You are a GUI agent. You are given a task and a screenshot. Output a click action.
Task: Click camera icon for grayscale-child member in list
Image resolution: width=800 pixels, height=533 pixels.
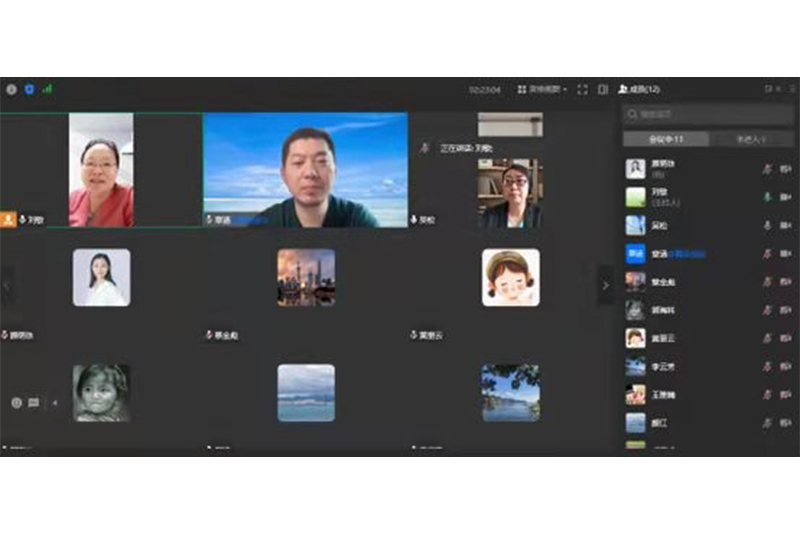pyautogui.click(x=786, y=310)
